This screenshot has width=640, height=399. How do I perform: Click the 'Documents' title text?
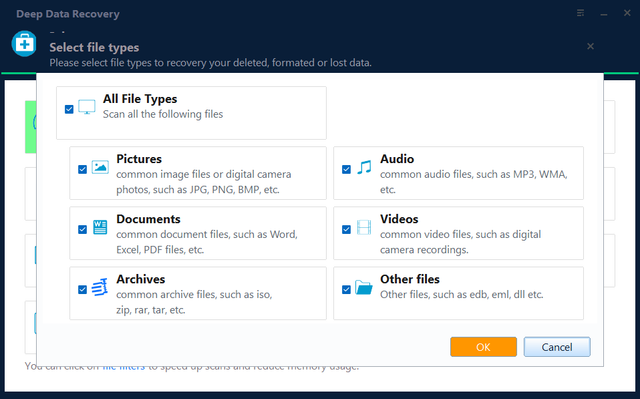148,219
